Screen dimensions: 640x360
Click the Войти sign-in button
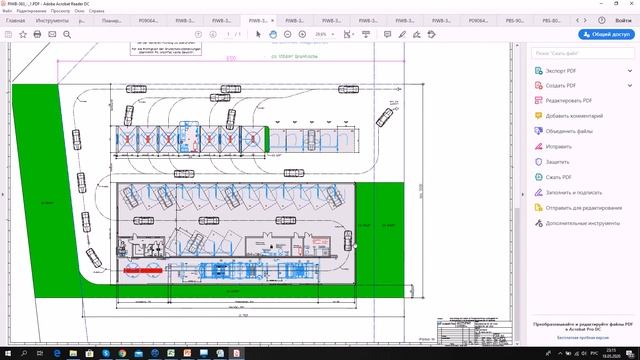tap(623, 20)
